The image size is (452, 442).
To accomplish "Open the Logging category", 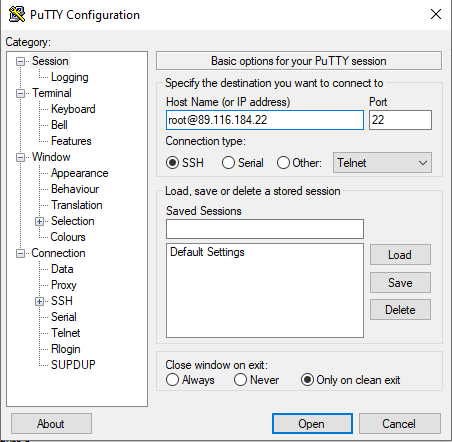I will [70, 77].
